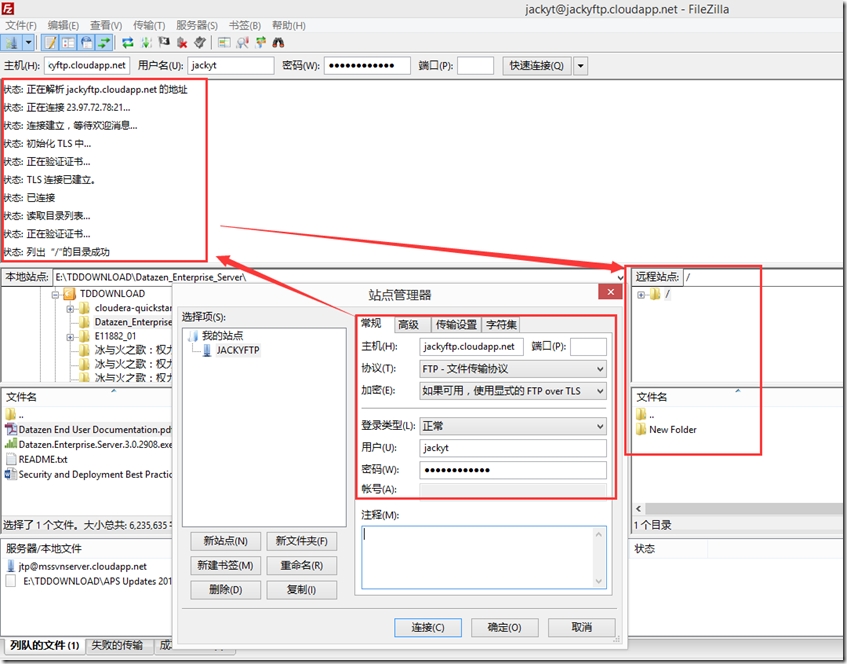Toggle the transfer queue display icon
Screen dimensions: 847x664
(104, 43)
